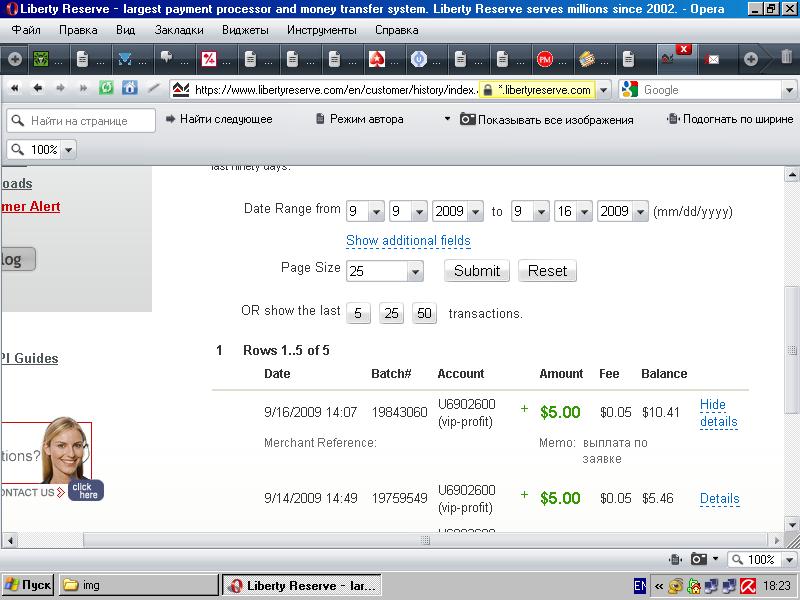Open Details for batch 19759549
Viewport: 800px width, 600px height.
(719, 498)
